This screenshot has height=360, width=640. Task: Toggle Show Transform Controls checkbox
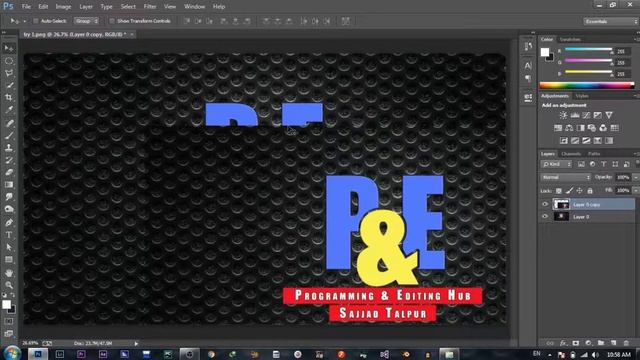[x=112, y=21]
